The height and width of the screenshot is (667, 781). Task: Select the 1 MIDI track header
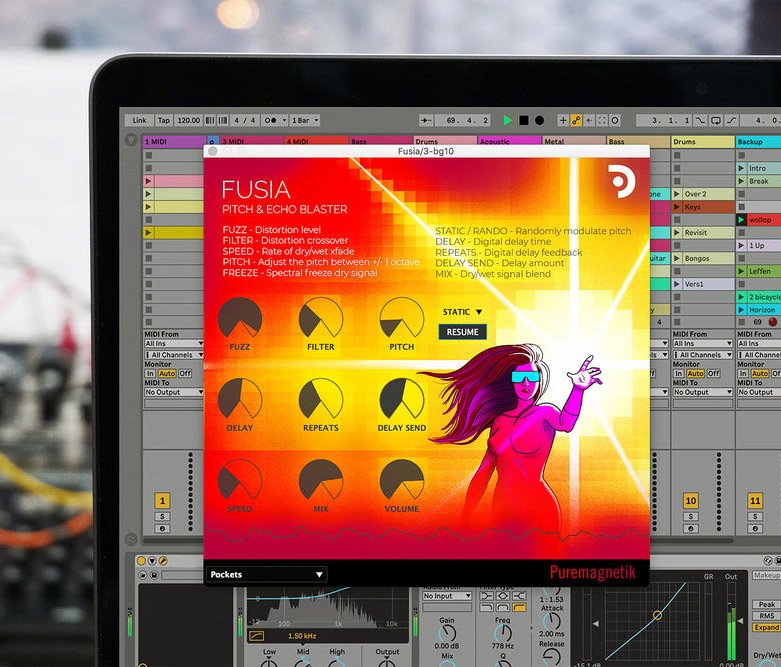(x=174, y=141)
